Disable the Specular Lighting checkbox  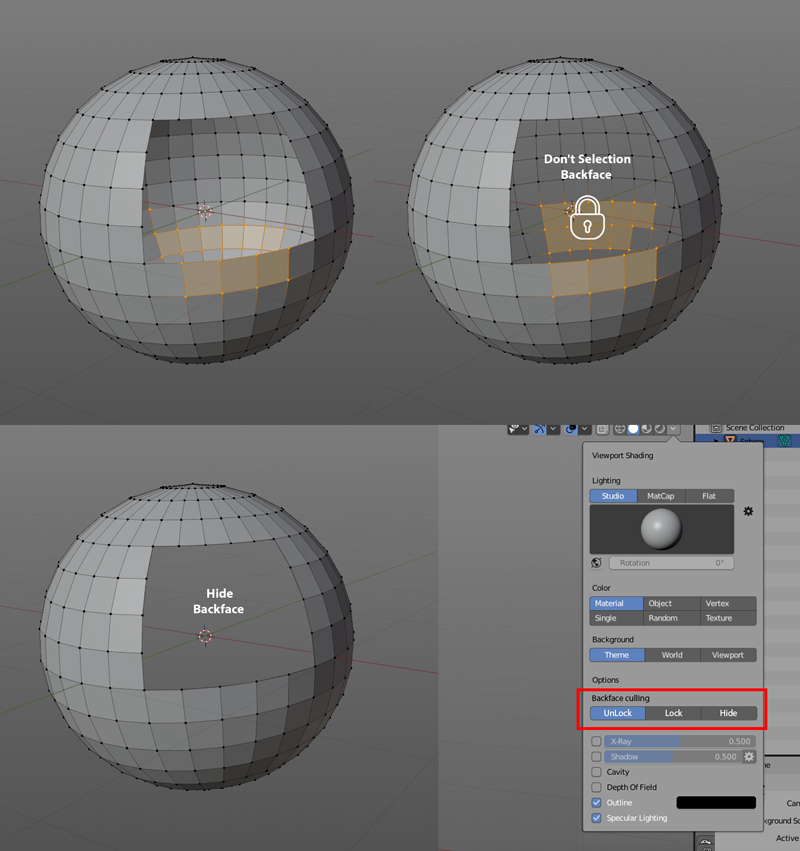click(596, 818)
